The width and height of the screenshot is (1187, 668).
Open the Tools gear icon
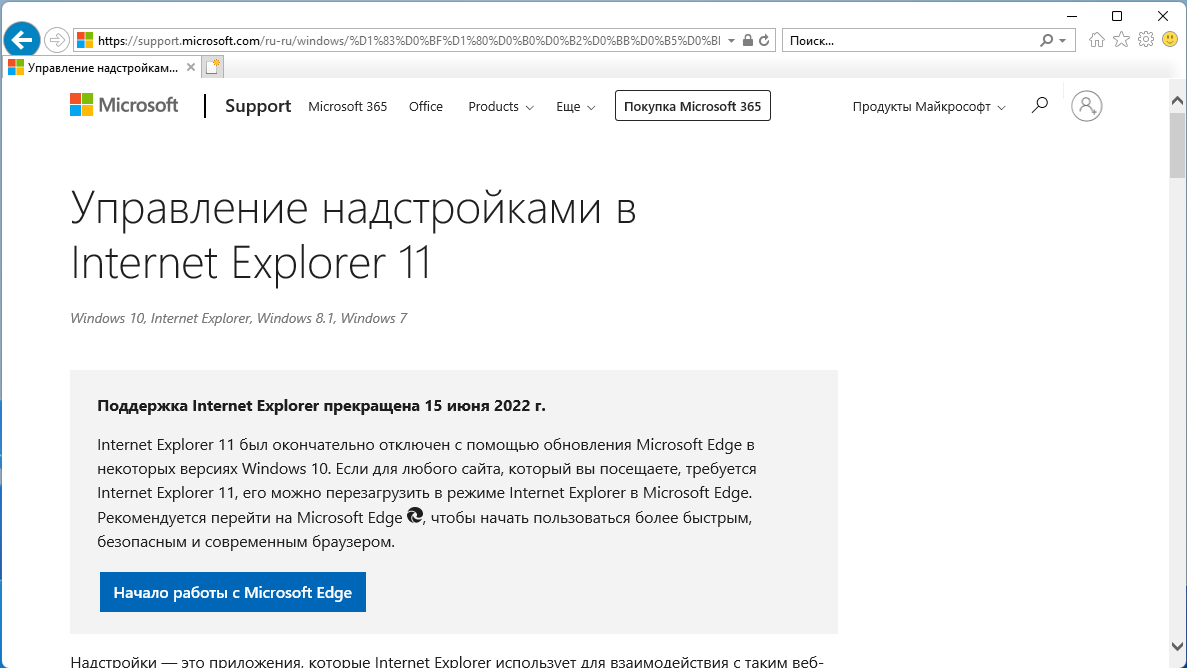coord(1146,39)
